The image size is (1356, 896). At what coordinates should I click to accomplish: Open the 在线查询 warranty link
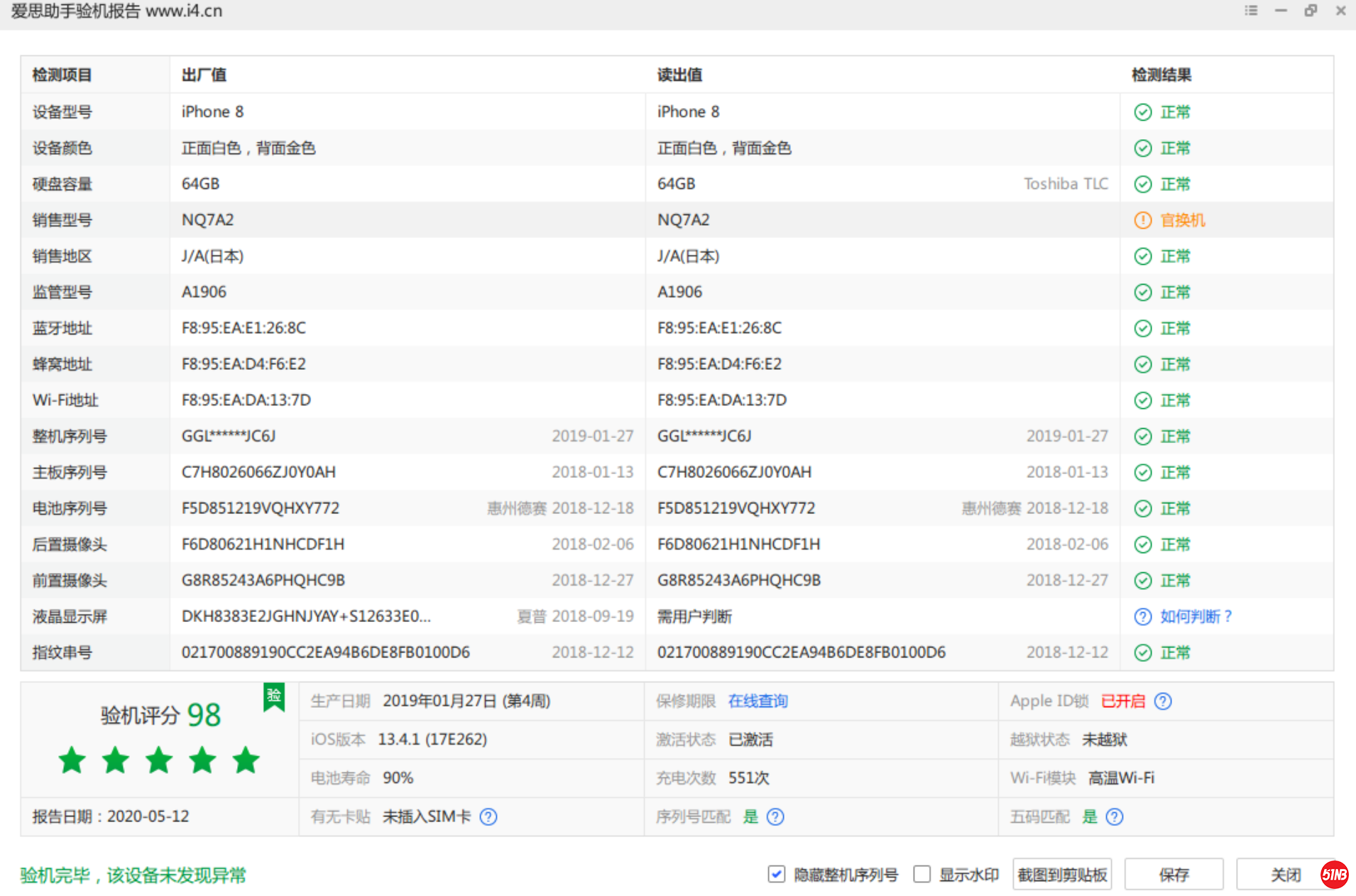pos(758,701)
